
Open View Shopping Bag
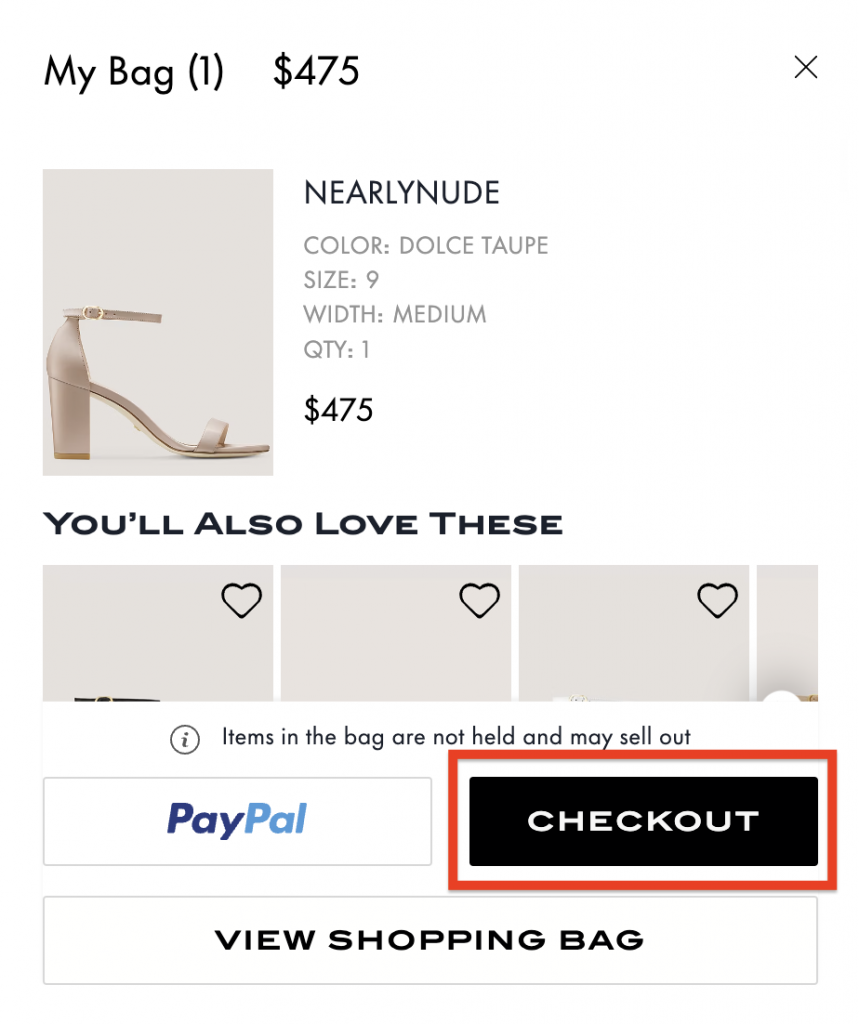pos(430,940)
